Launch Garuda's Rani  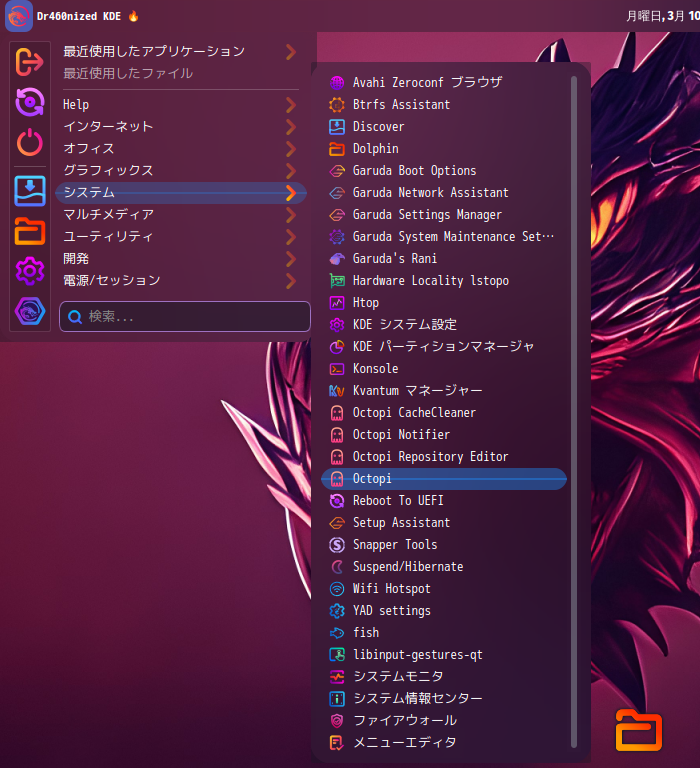(444, 259)
